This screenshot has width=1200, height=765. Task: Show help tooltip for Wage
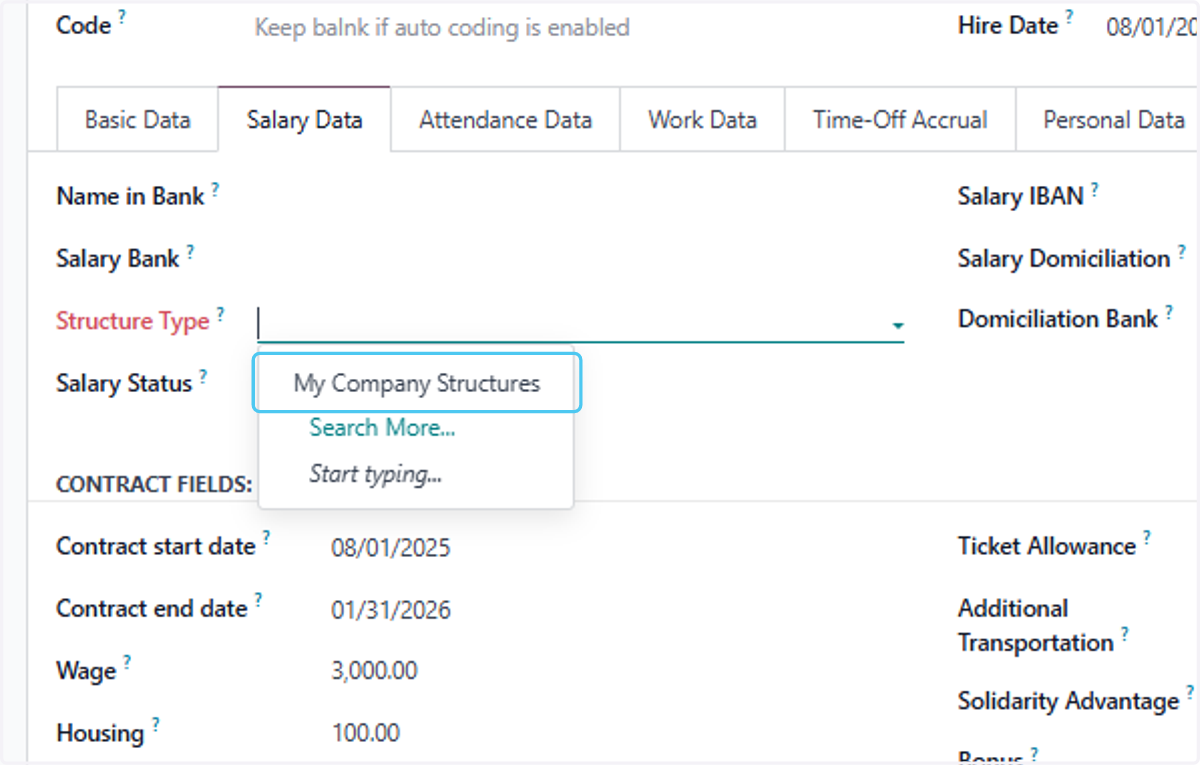pos(127,662)
